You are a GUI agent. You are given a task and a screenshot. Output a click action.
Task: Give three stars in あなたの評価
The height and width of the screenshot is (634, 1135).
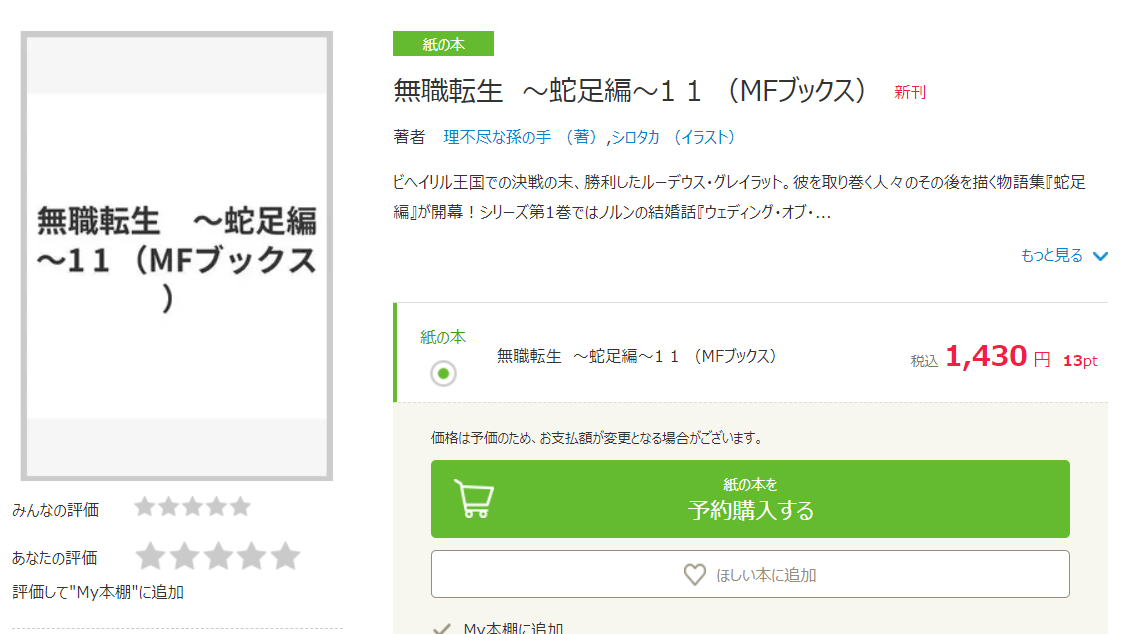(218, 556)
